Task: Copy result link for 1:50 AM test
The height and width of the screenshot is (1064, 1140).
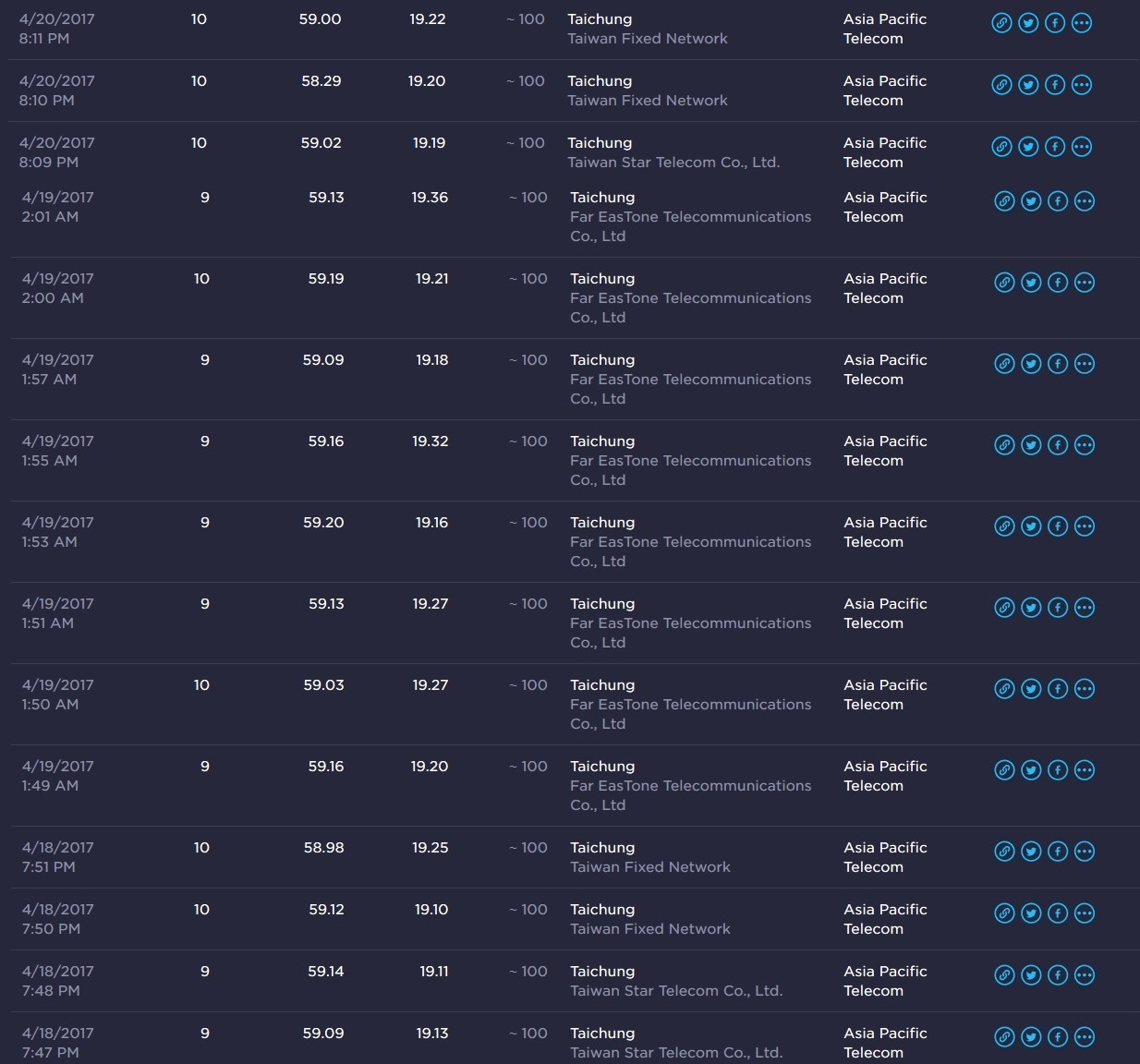Action: (x=1004, y=689)
